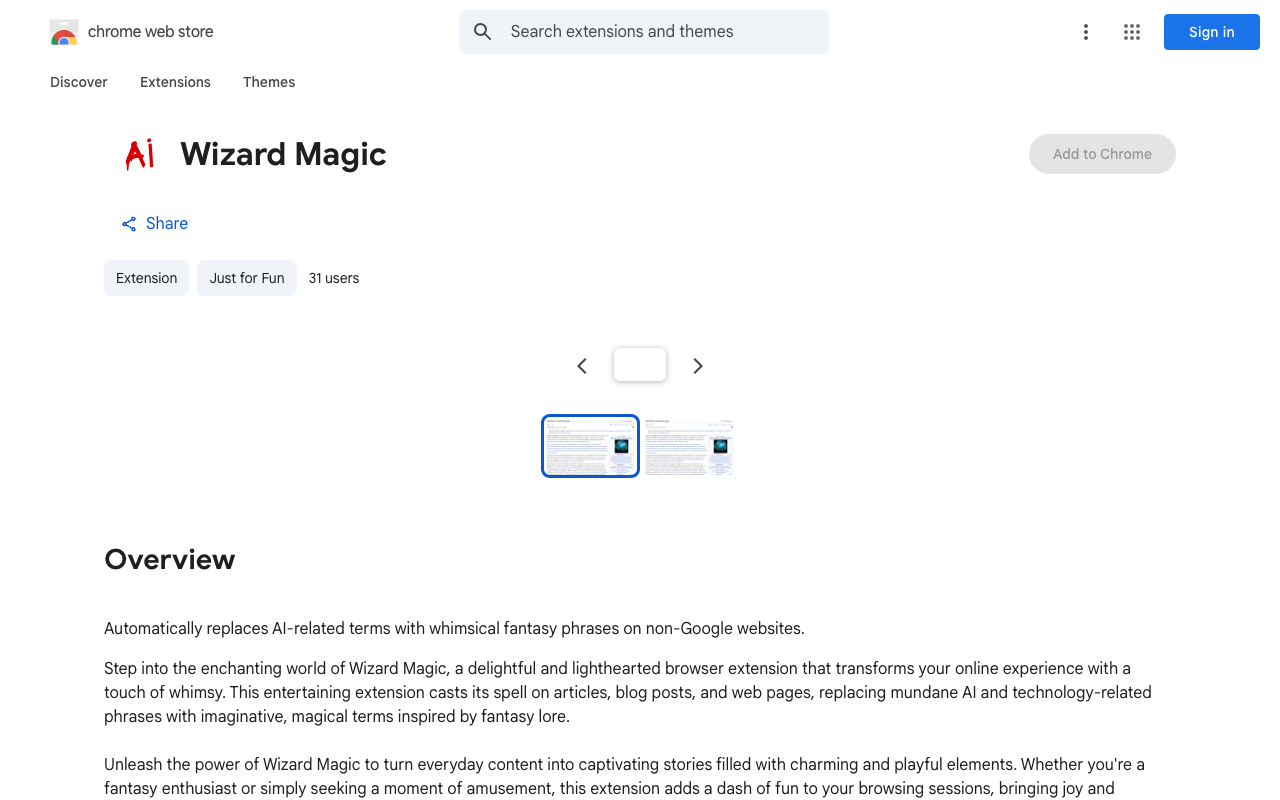The width and height of the screenshot is (1280, 800).
Task: Click the paragraph starting 'Step into the enchanting world'
Action: [628, 692]
